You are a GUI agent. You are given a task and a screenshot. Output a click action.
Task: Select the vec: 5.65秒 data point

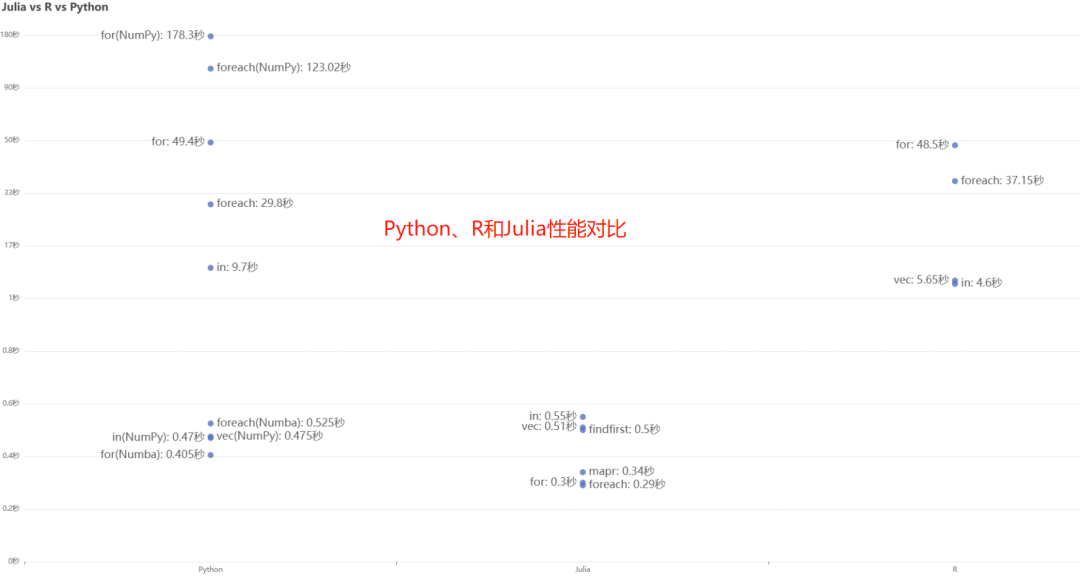point(956,279)
